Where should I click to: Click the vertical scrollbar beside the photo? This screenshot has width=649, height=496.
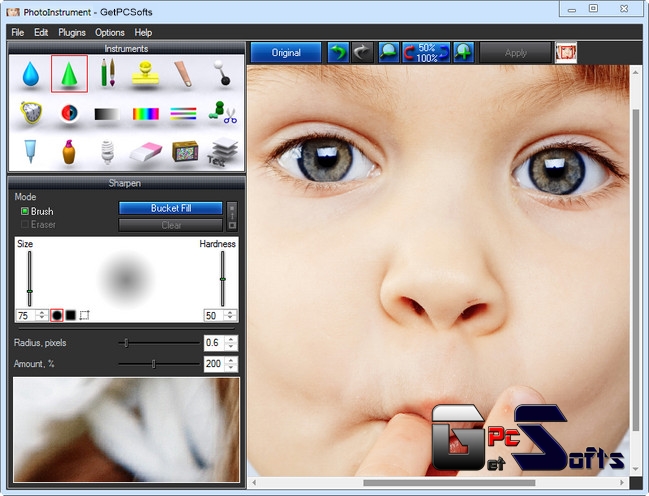click(636, 270)
